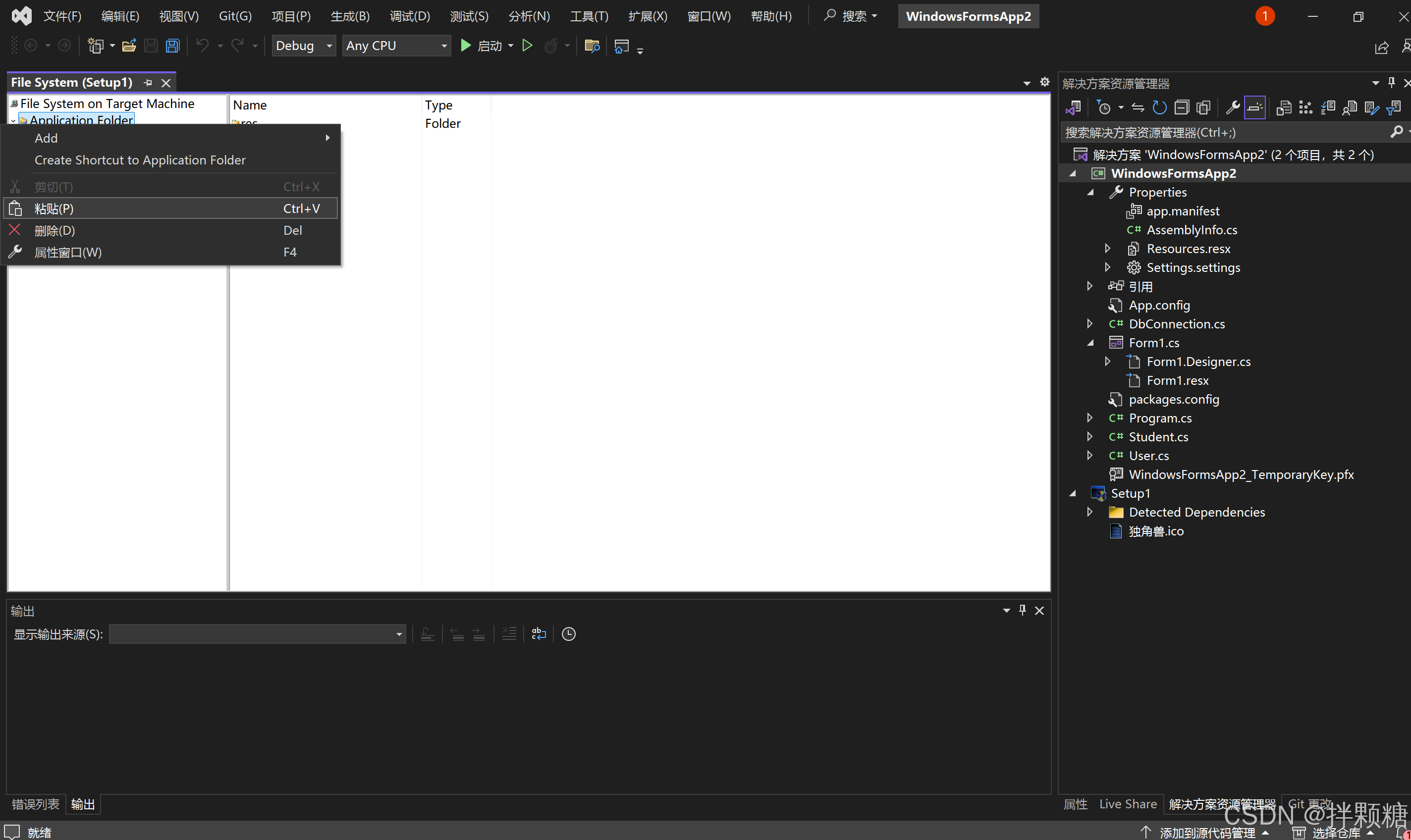Refresh the Solution Explorer

[x=1159, y=107]
